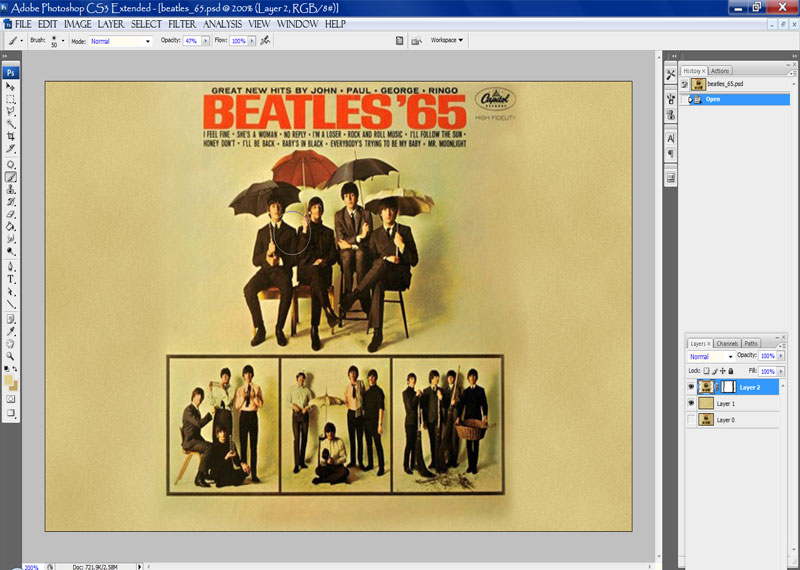Viewport: 800px width, 570px height.
Task: Open the Workspace dropdown
Action: point(446,41)
